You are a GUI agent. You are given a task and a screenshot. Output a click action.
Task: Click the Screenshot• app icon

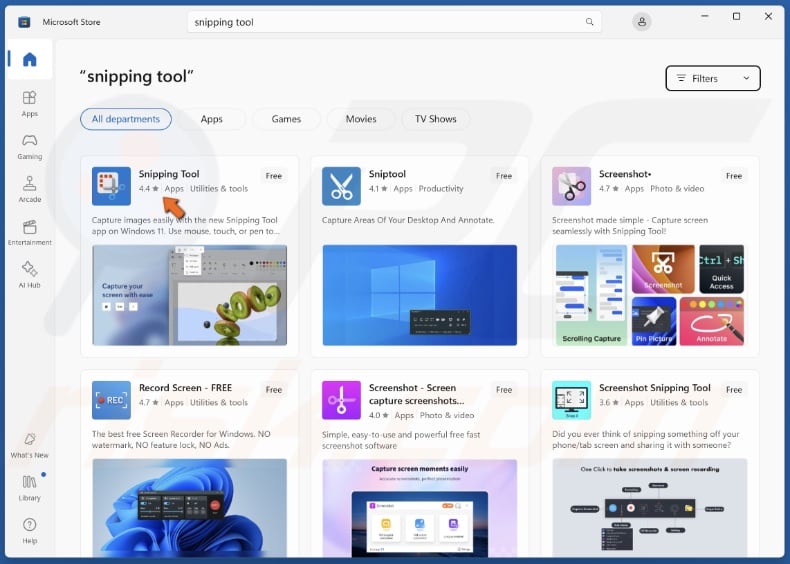(571, 186)
